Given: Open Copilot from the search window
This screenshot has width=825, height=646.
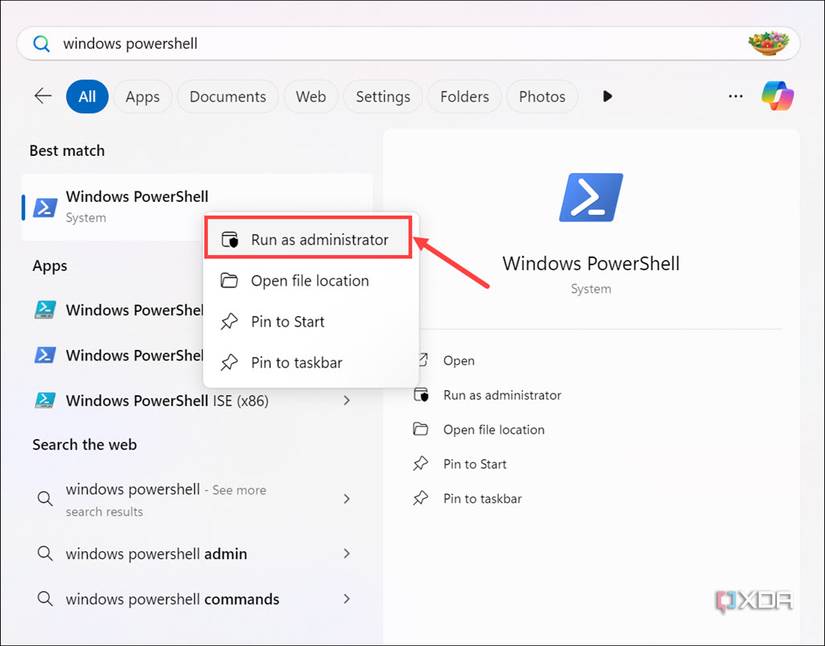Looking at the screenshot, I should tap(776, 96).
